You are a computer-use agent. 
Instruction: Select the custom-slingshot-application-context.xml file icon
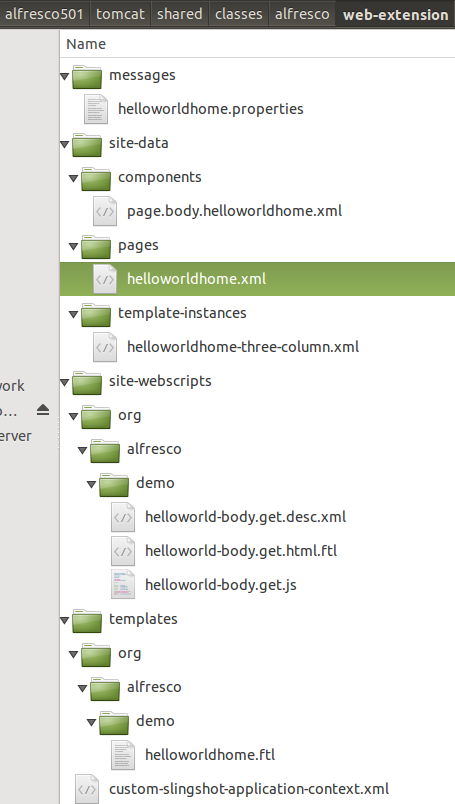coord(87,789)
